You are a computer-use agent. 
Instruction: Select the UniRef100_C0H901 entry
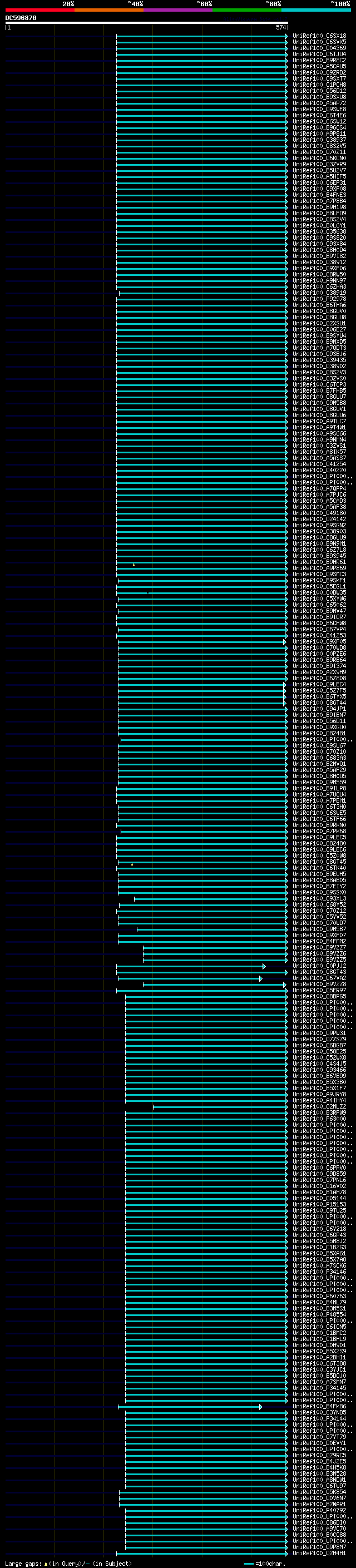(x=319, y=1345)
